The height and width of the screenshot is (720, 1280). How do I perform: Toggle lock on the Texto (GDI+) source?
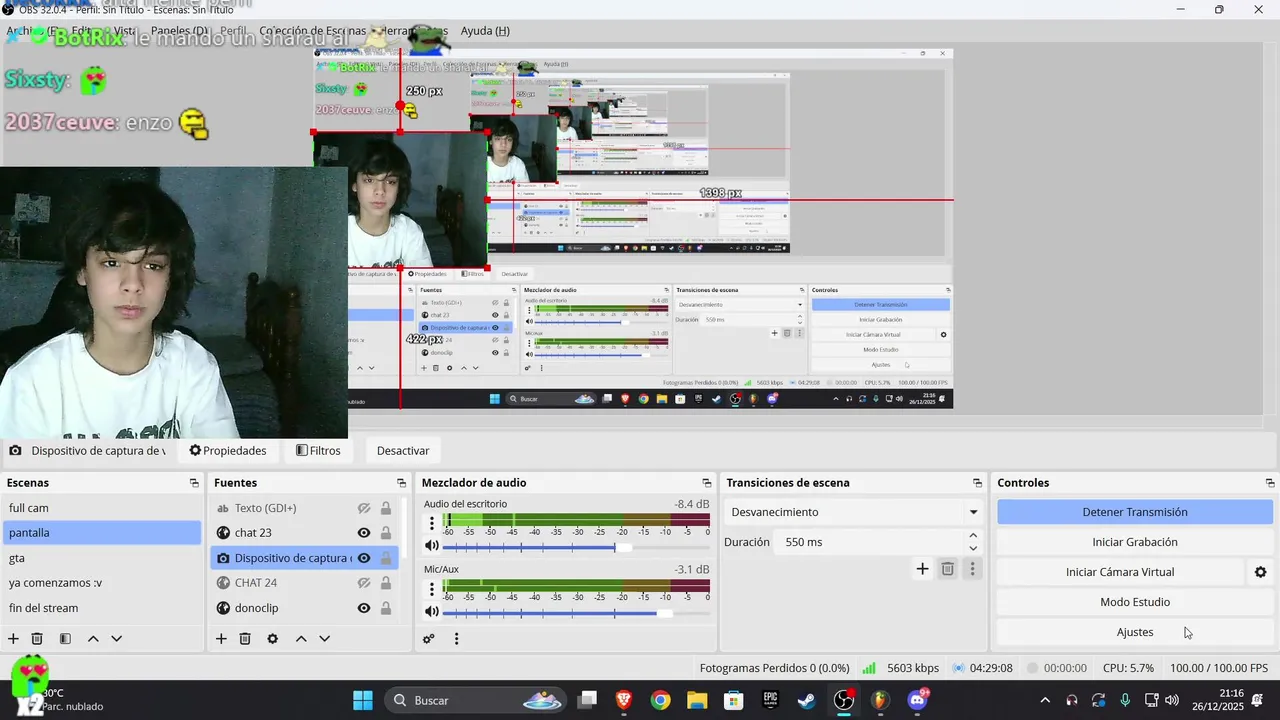coord(386,508)
